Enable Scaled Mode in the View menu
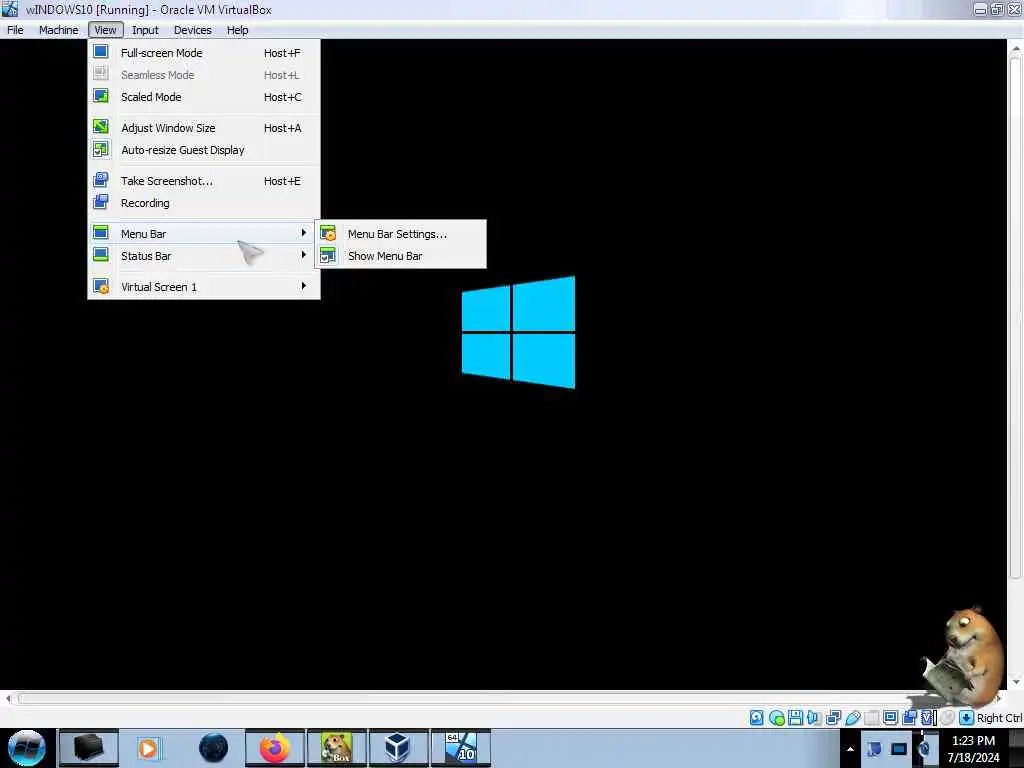Image resolution: width=1024 pixels, height=768 pixels. point(204,97)
